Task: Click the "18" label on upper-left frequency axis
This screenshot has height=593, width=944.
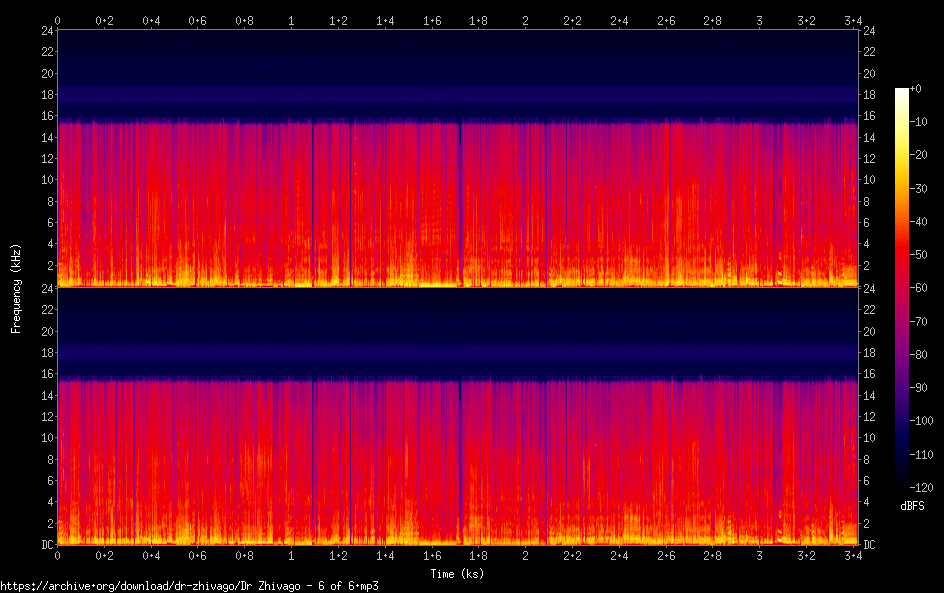Action: (46, 95)
